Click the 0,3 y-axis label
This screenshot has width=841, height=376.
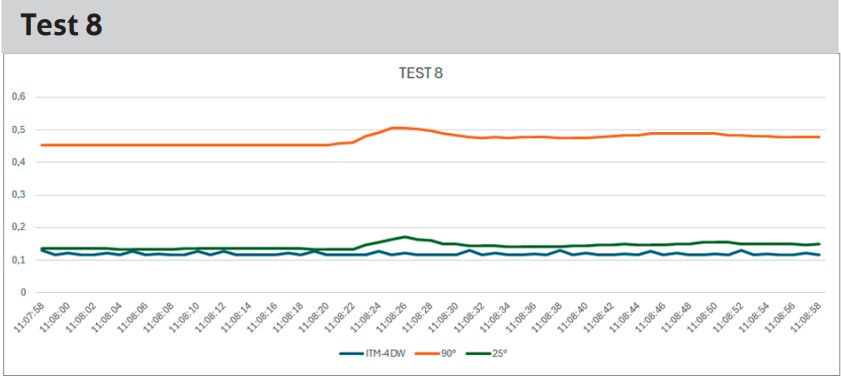pos(19,195)
